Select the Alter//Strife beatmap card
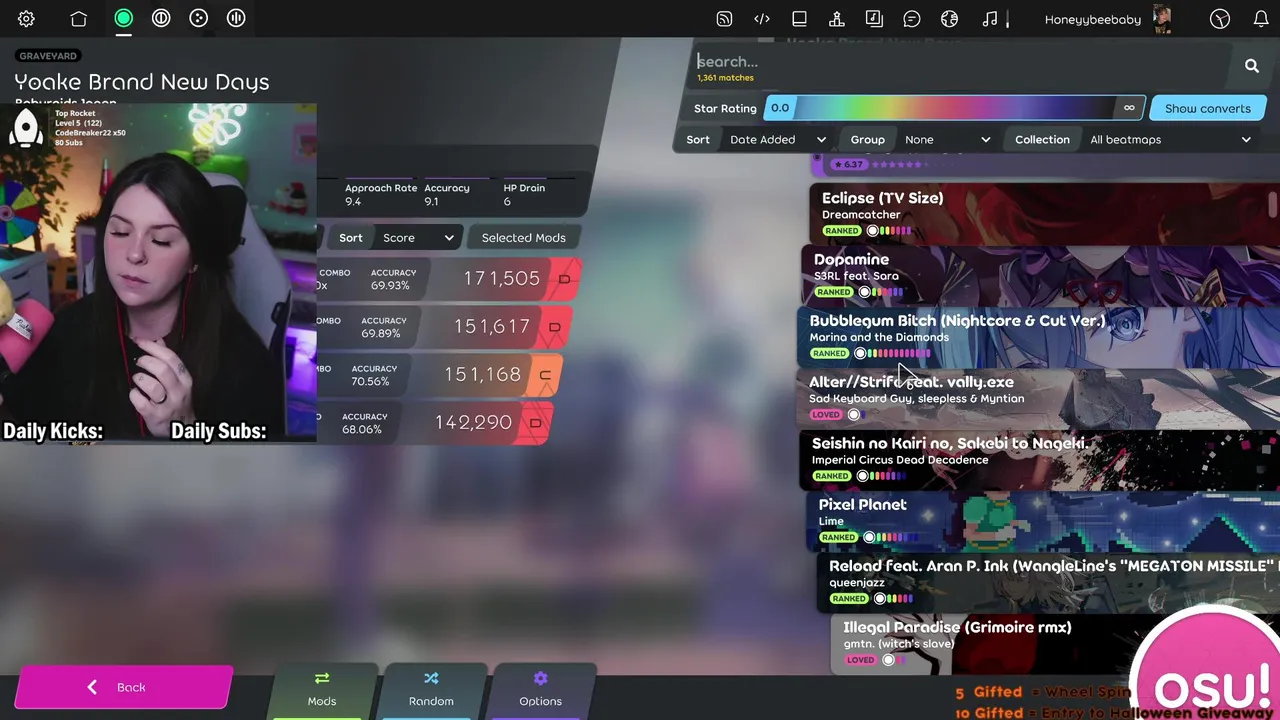 coord(1038,397)
